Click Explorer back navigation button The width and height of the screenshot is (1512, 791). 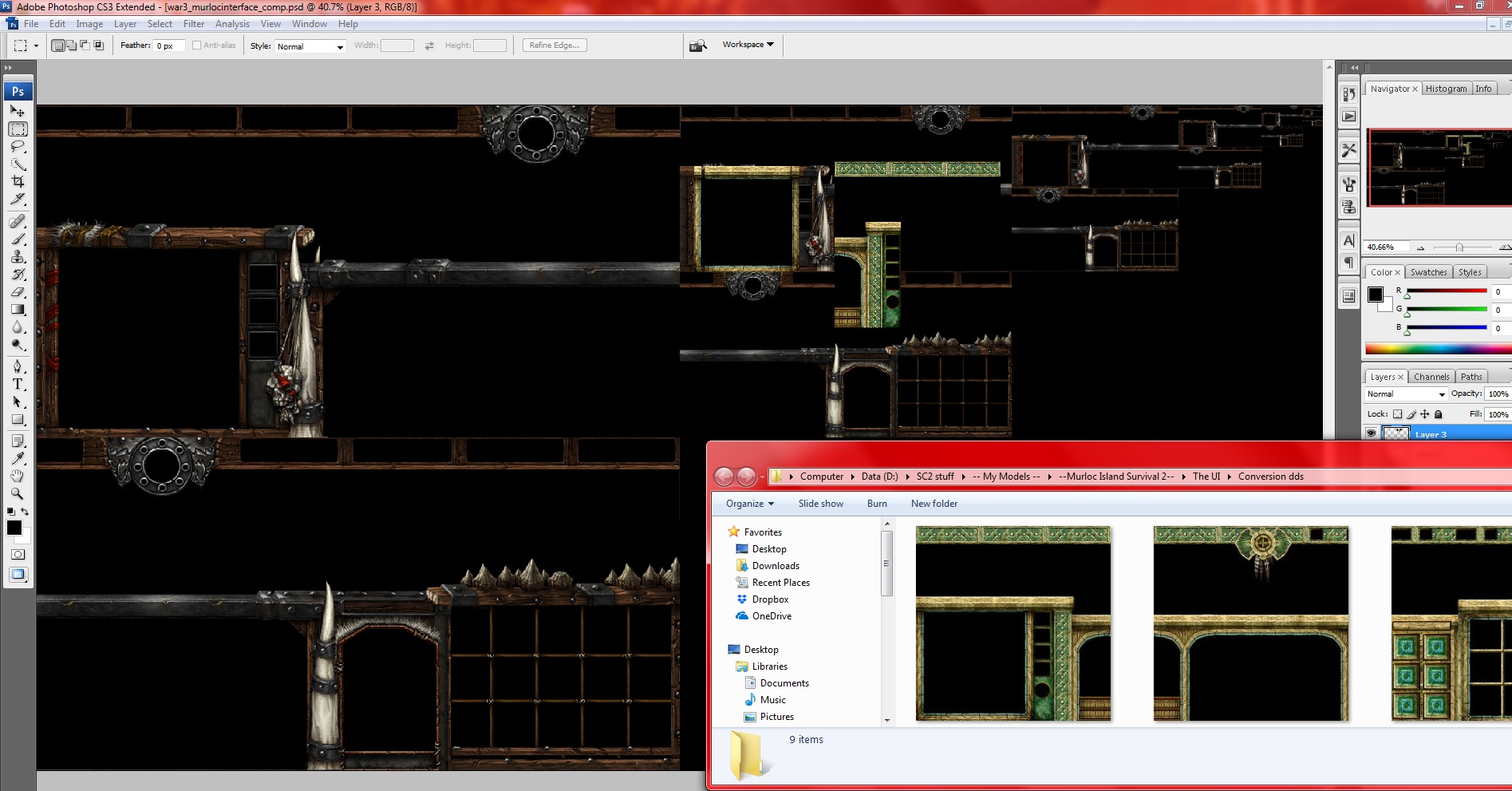point(724,477)
